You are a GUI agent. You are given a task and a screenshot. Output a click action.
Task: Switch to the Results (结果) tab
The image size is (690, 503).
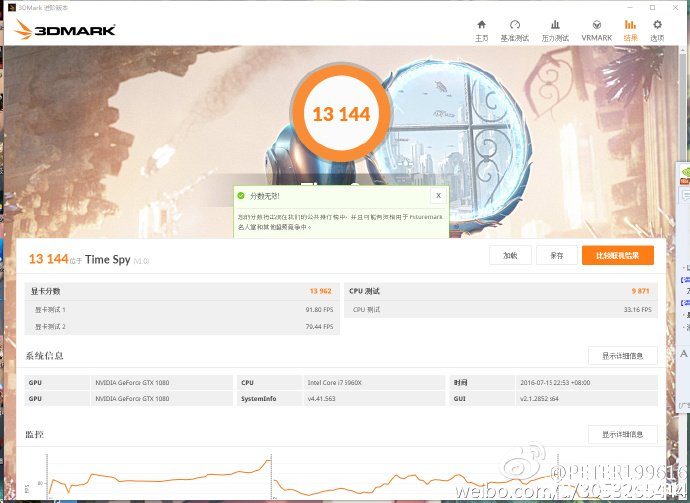pos(630,30)
